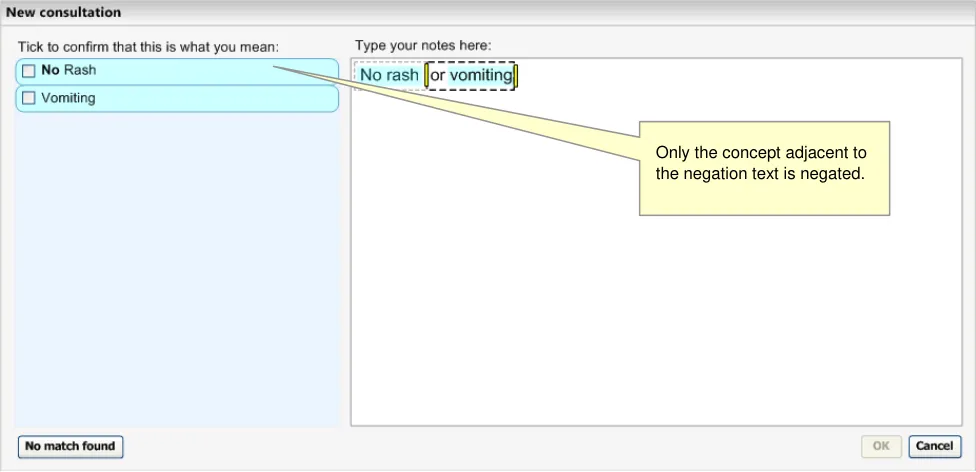Viewport: 976px width, 472px height.
Task: Click the word "or" in the notes
Action: [438, 76]
